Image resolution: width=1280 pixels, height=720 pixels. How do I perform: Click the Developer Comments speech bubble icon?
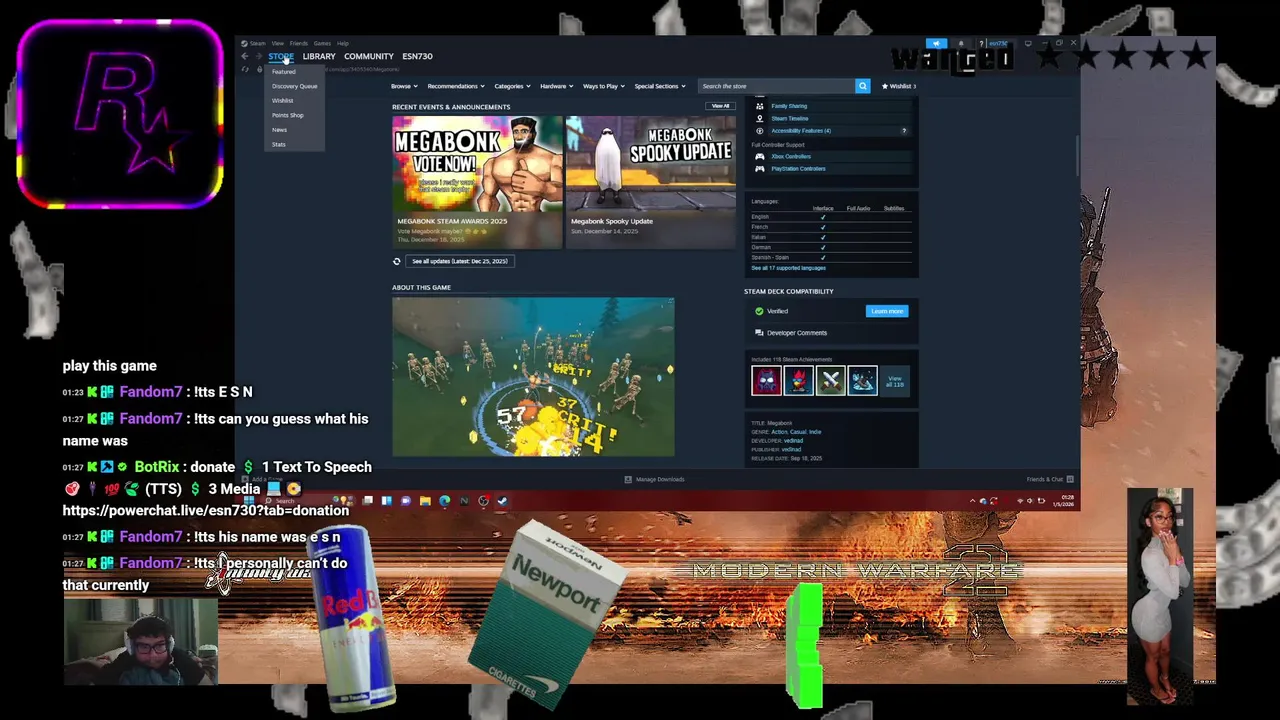pos(759,333)
